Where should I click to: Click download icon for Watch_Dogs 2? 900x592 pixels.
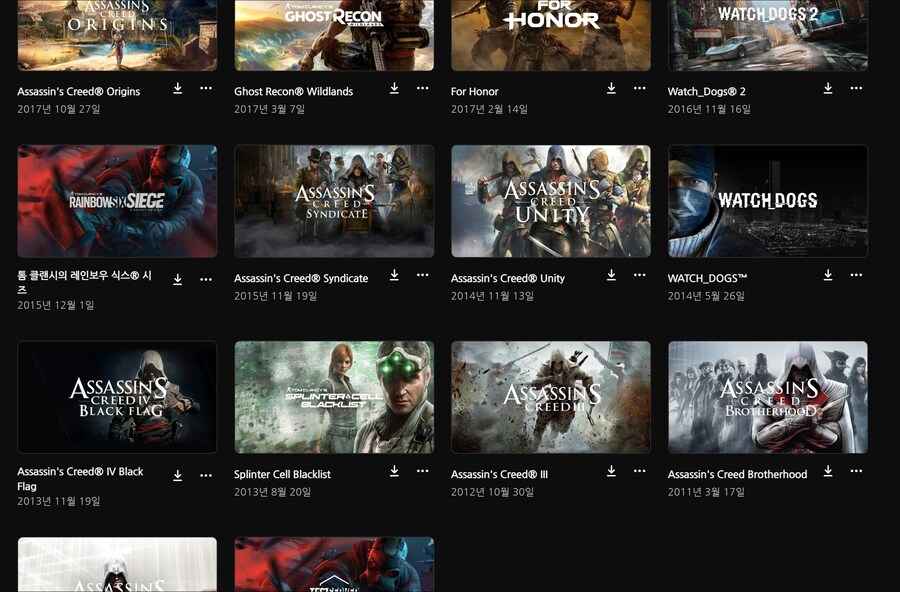828,89
